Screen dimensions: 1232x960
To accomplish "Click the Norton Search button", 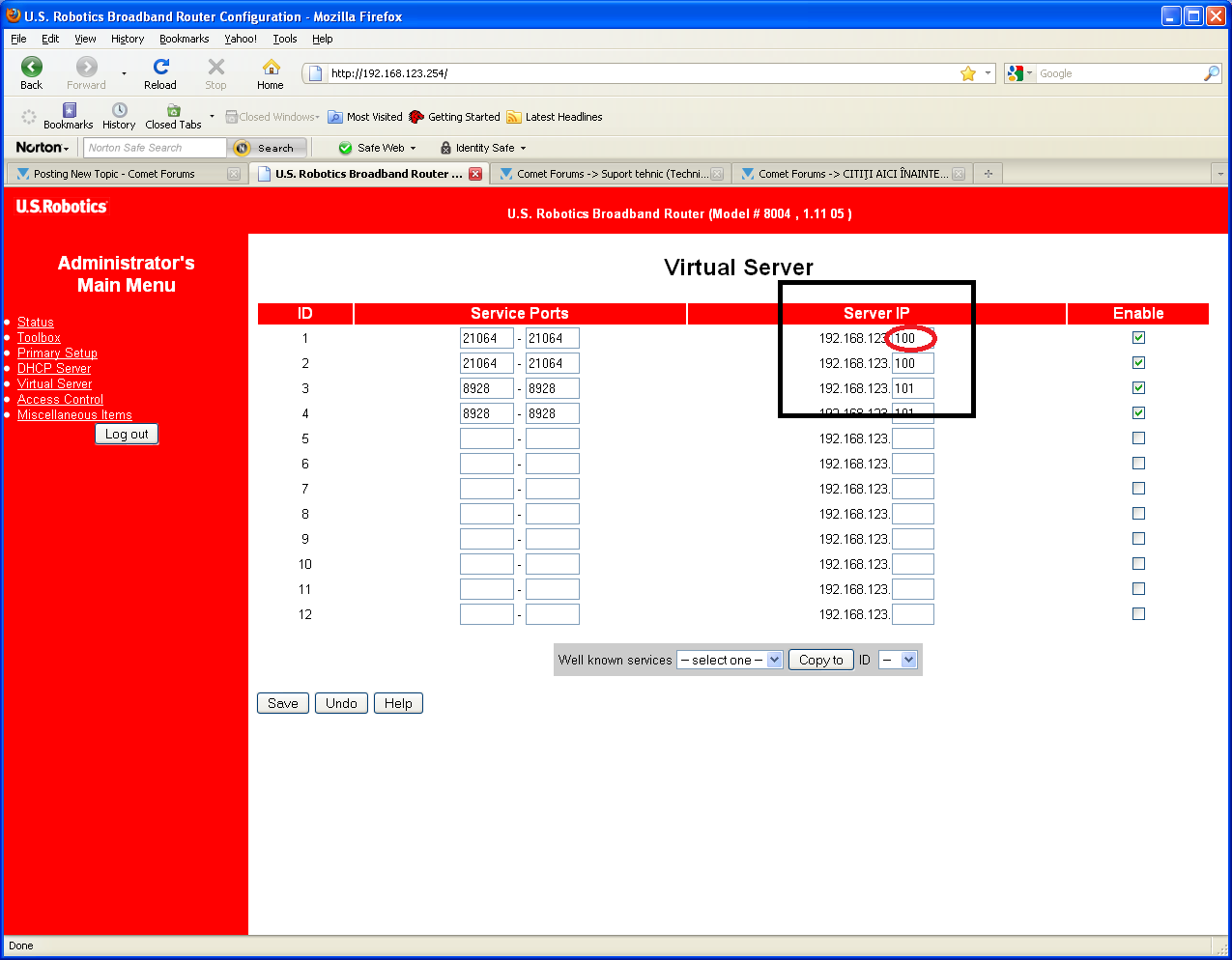I will pyautogui.click(x=268, y=148).
